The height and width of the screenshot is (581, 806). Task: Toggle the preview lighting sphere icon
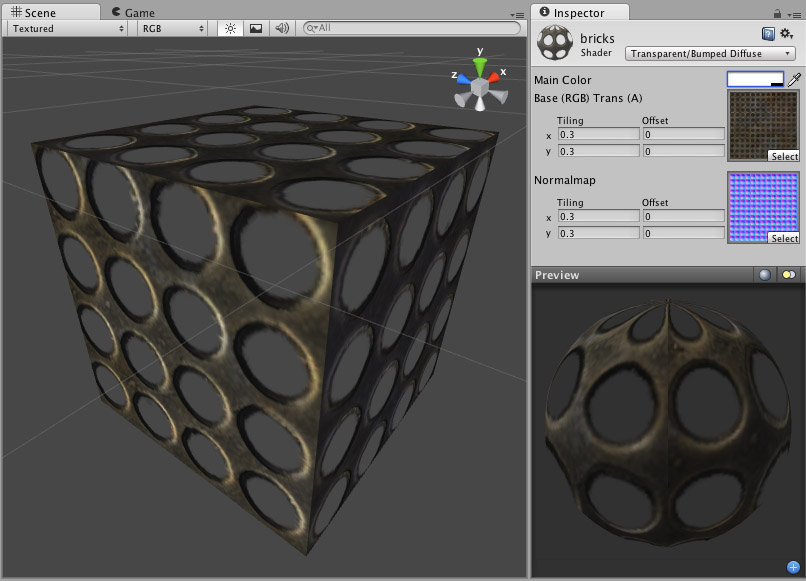(764, 274)
